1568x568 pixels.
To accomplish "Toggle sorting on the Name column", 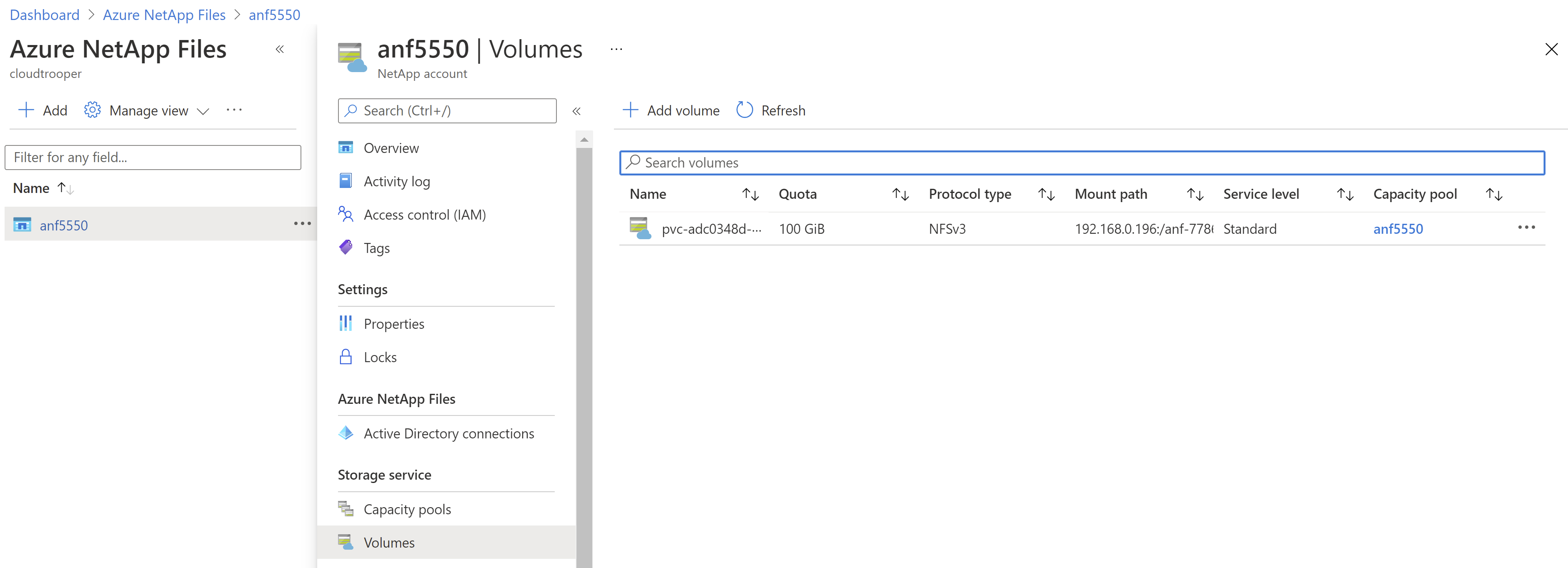I will coord(750,194).
